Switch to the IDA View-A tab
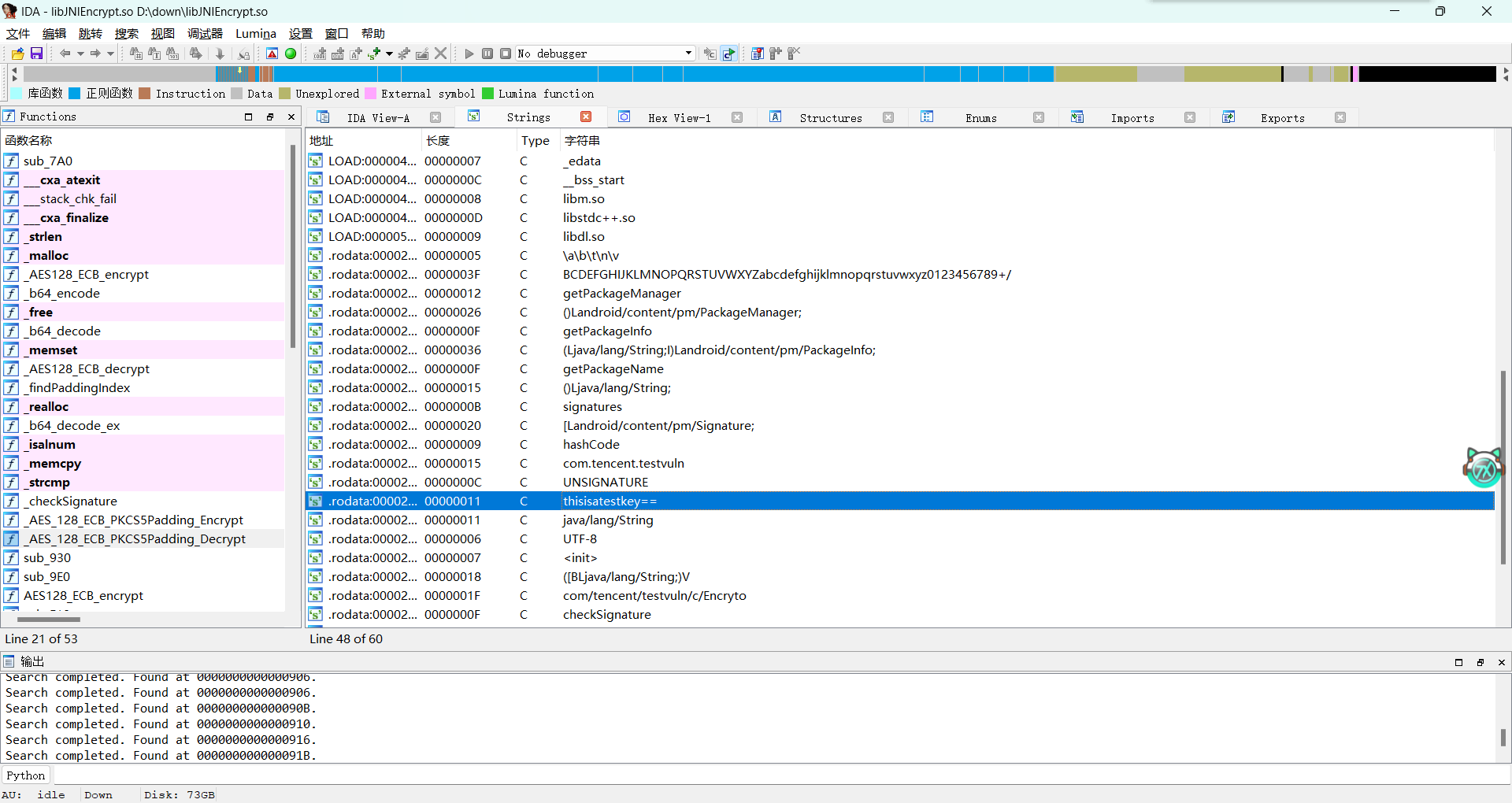Viewport: 1512px width, 803px height. pos(378,118)
